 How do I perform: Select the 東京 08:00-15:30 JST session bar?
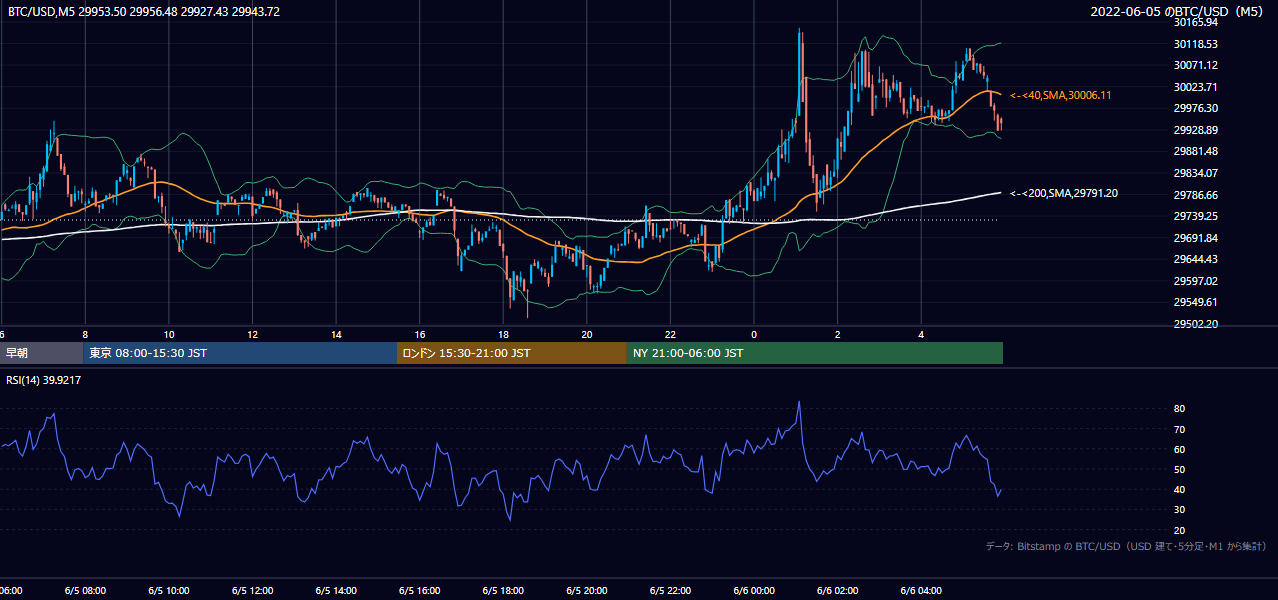click(240, 353)
